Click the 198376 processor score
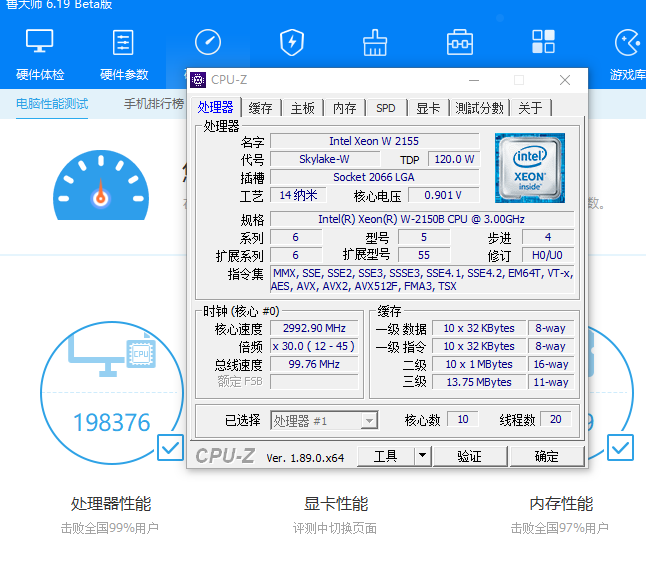 pos(112,423)
